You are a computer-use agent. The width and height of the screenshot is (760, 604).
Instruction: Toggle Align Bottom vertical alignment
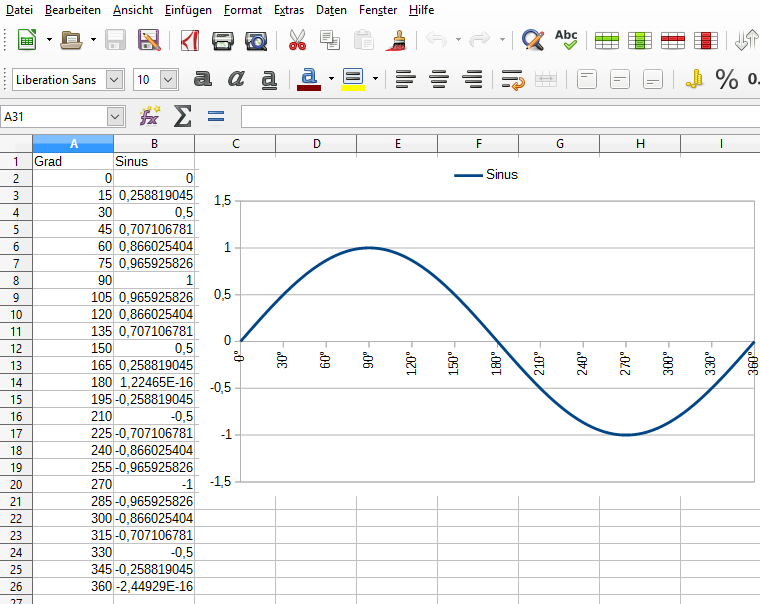653,79
